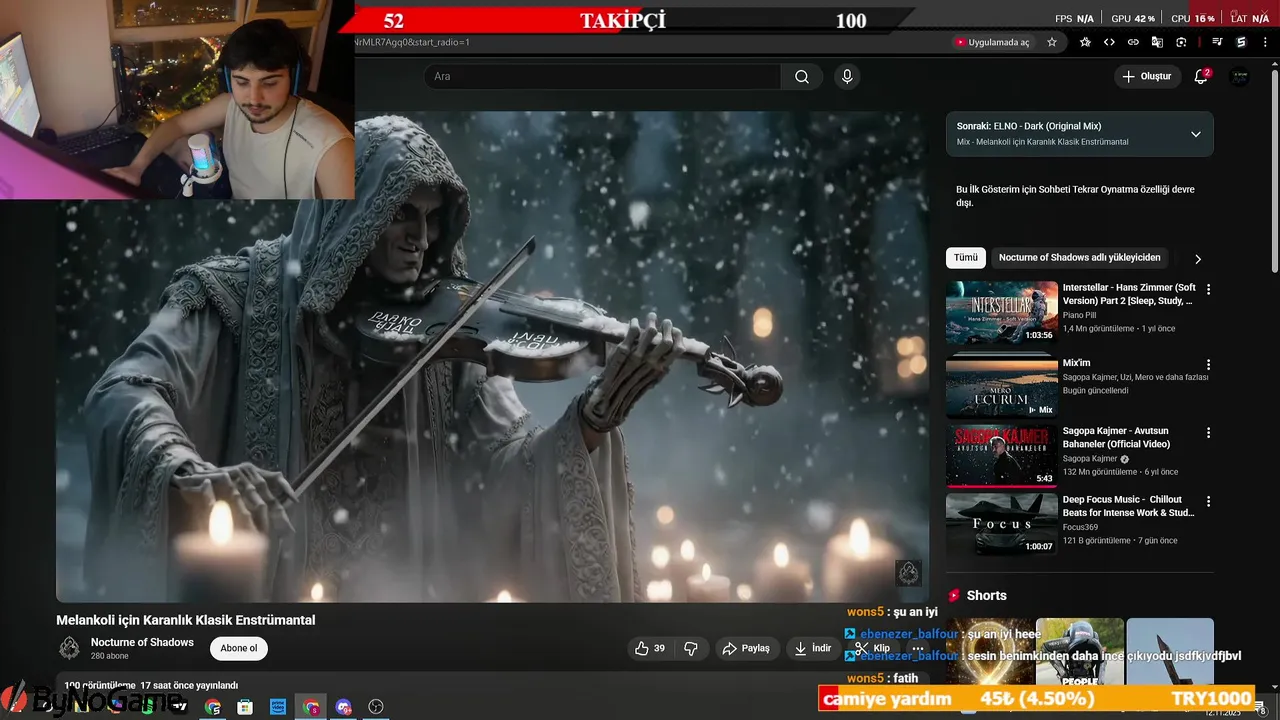1280x720 pixels.
Task: Open the star-shaped browser extension icon
Action: [x=1085, y=42]
